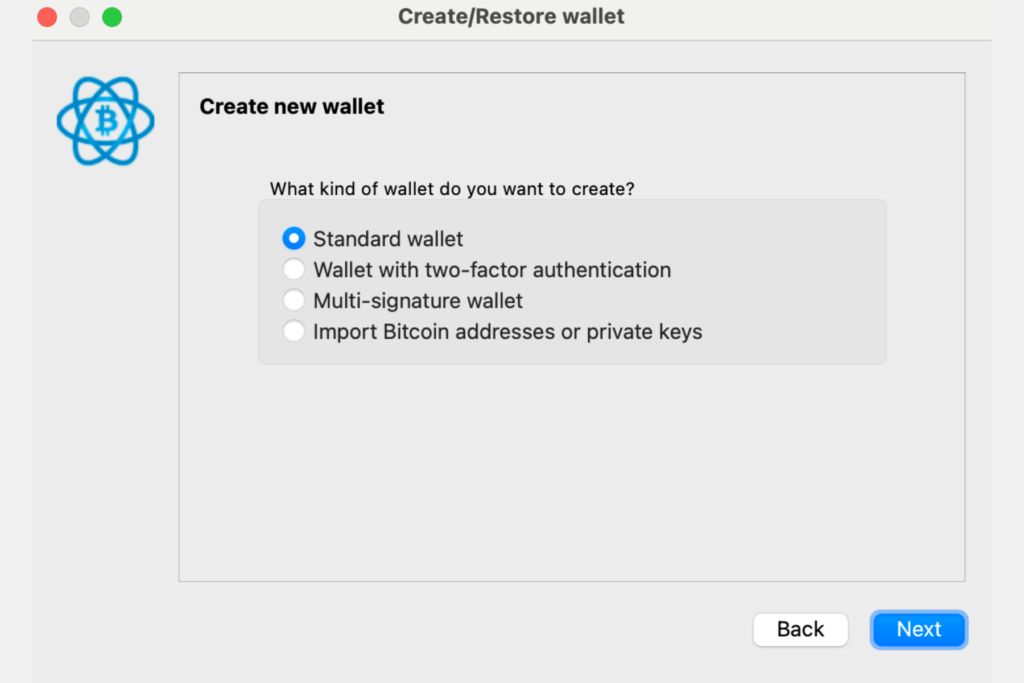Click the blank area below the wallet options box
Screen dimensions: 1024x683
click(570, 470)
